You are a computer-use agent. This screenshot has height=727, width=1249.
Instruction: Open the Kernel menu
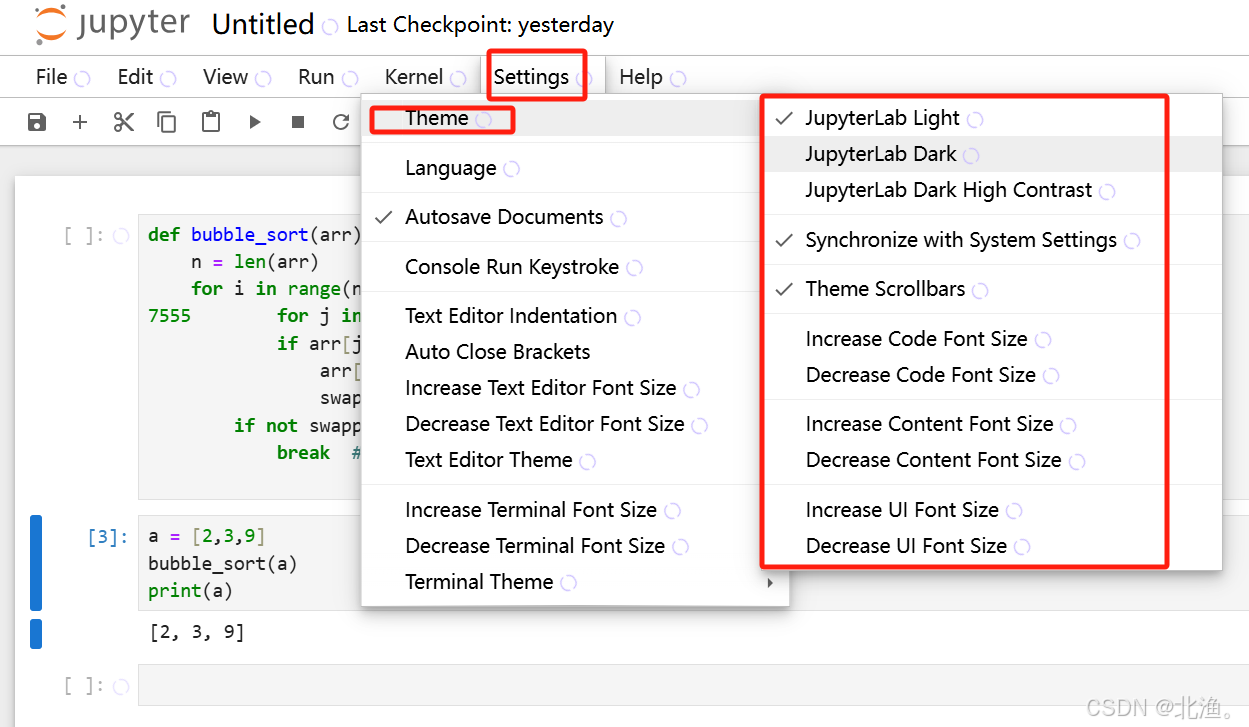[x=414, y=77]
